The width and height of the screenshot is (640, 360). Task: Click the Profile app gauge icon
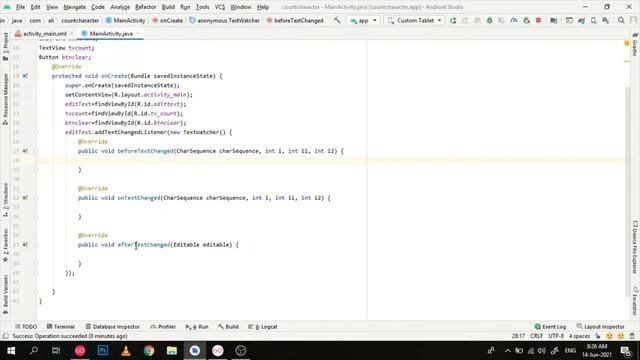[514, 20]
